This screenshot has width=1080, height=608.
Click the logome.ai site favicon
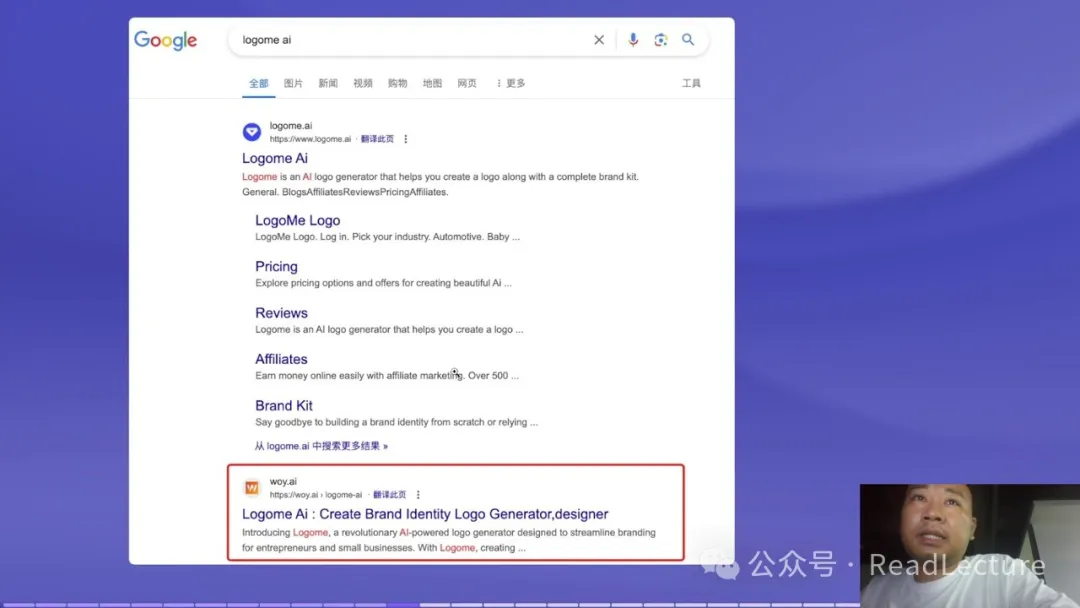coord(252,132)
